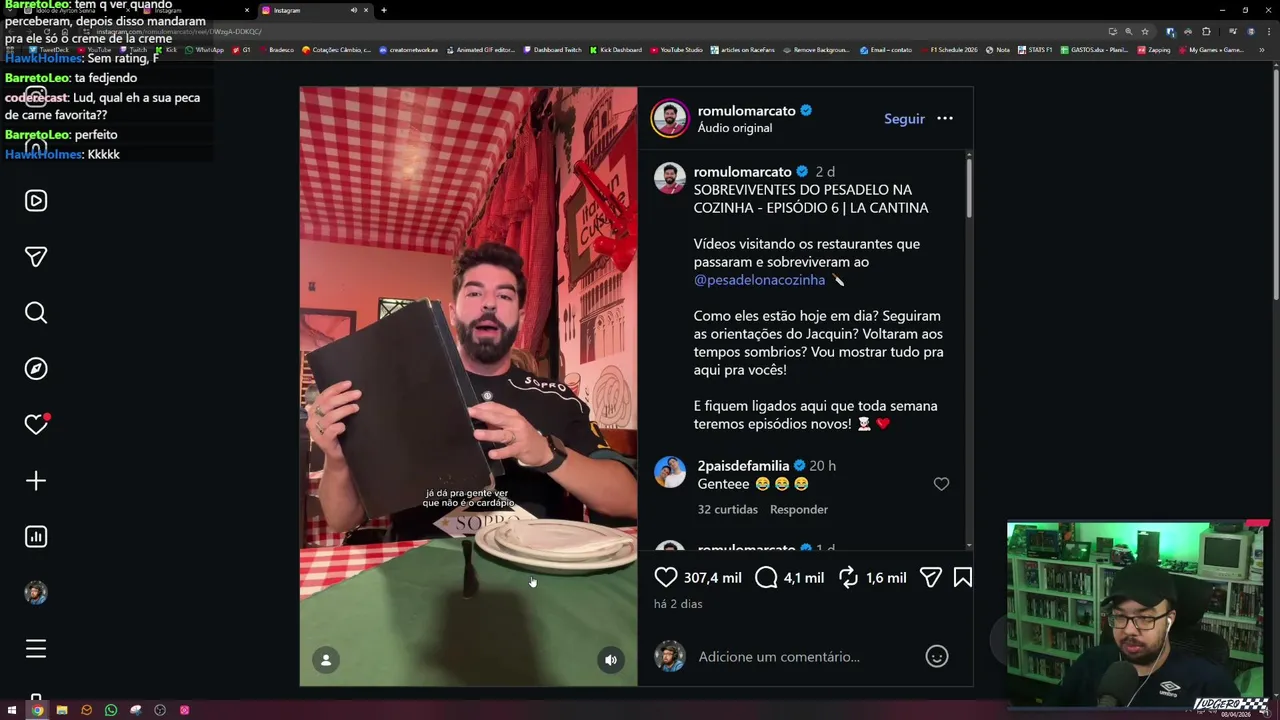View the 32 curtidas on comment
Screen dimensions: 1280x720
coord(728,509)
